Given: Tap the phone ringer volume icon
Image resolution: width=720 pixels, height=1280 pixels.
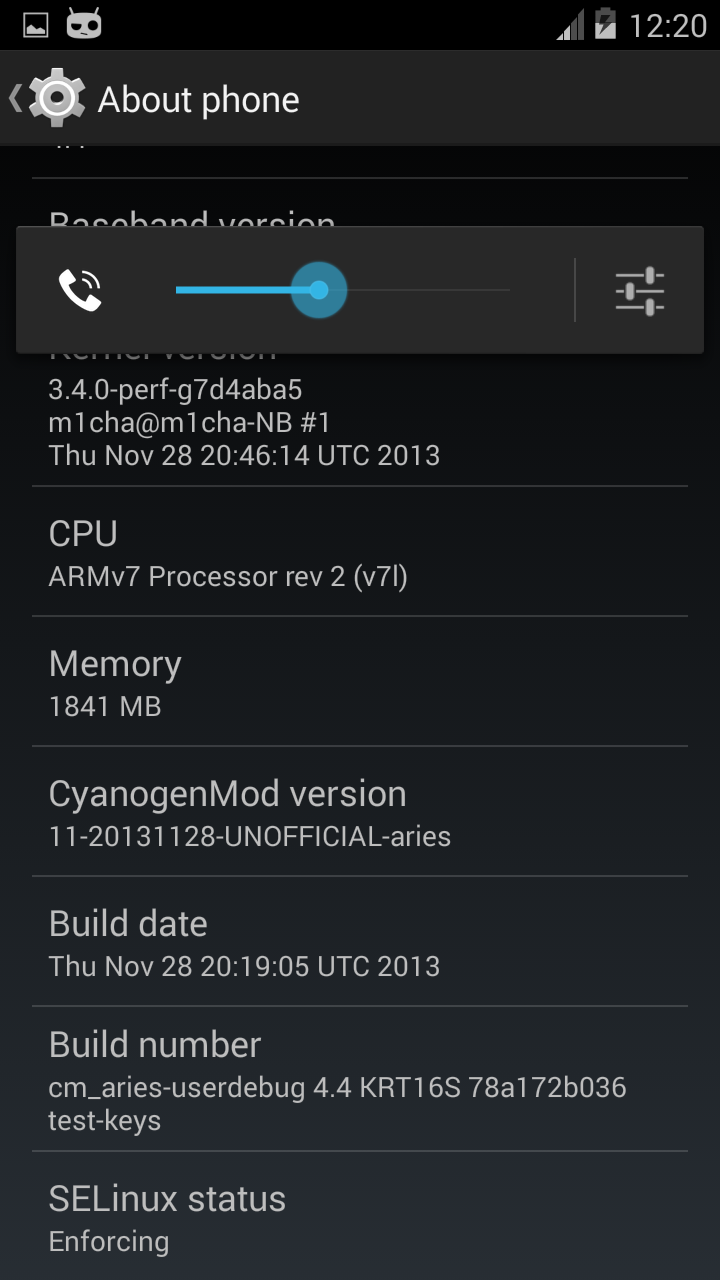Looking at the screenshot, I should pos(80,290).
